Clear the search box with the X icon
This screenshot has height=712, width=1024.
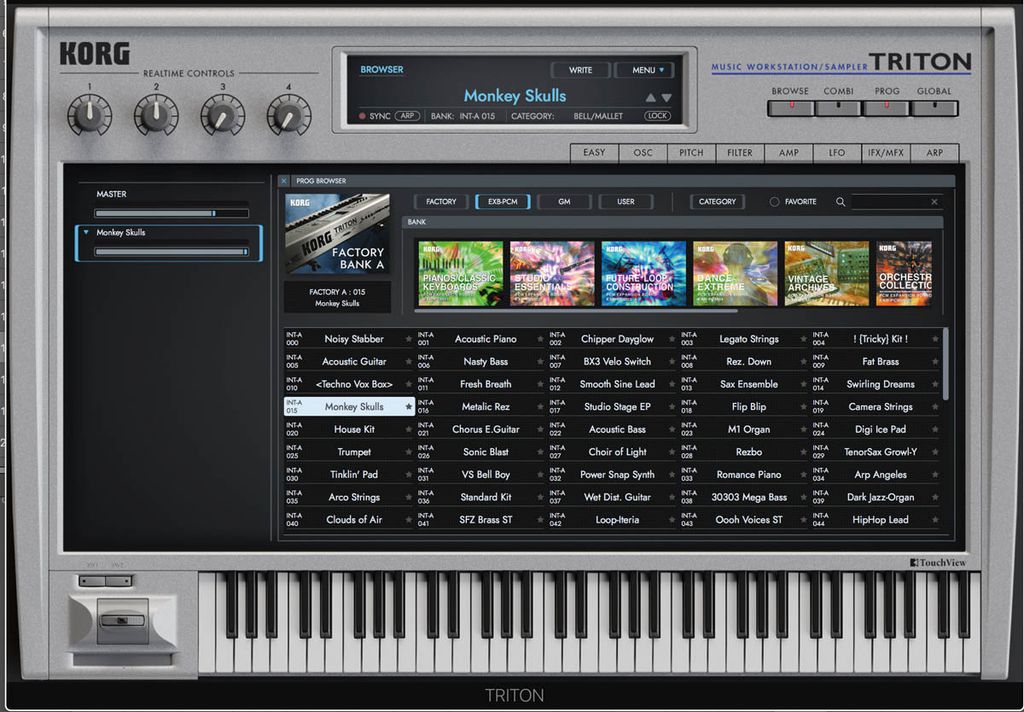[934, 201]
